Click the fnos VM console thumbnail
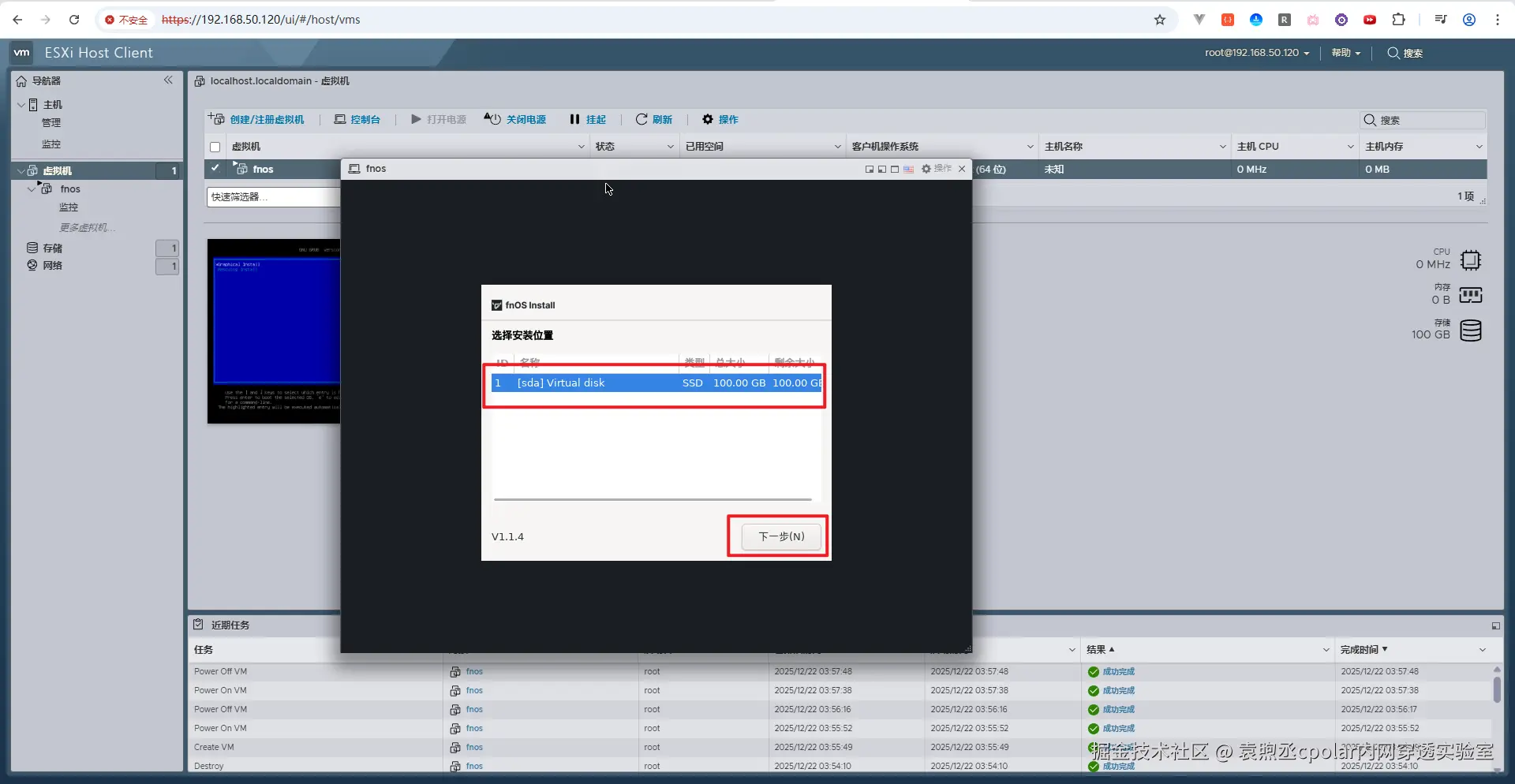1515x784 pixels. 274,331
